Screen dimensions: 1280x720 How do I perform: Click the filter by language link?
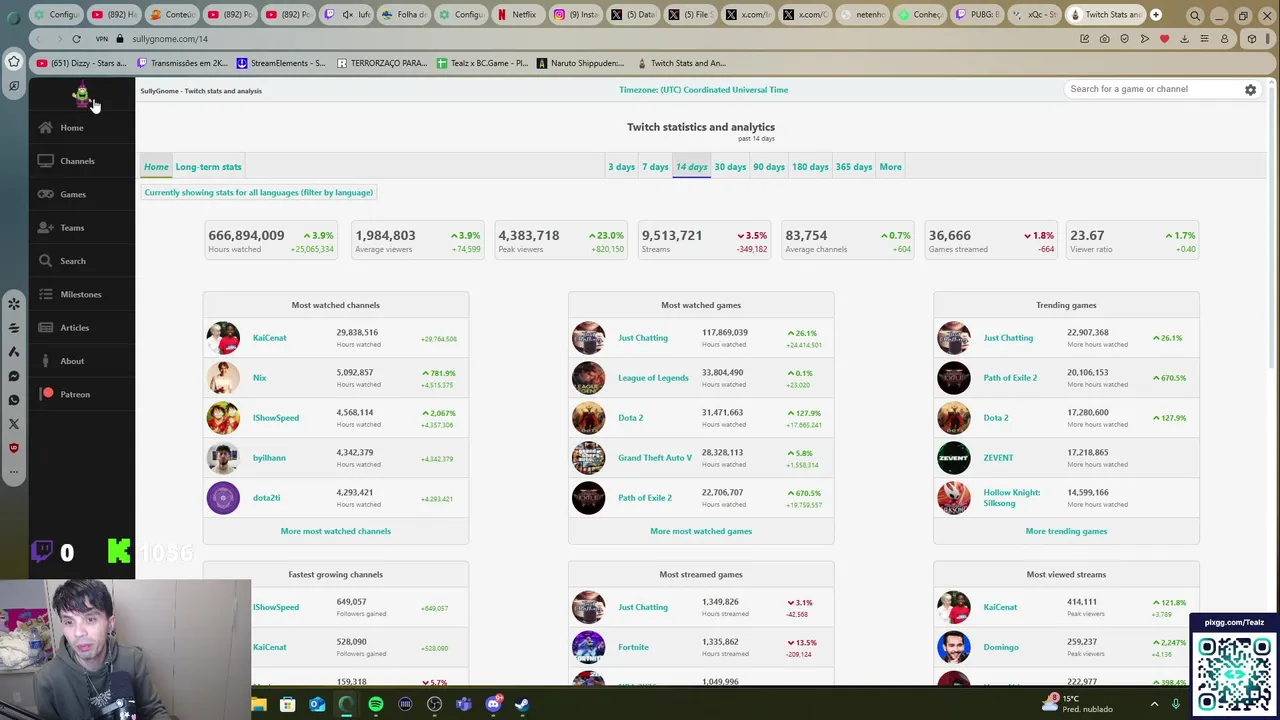tap(258, 193)
